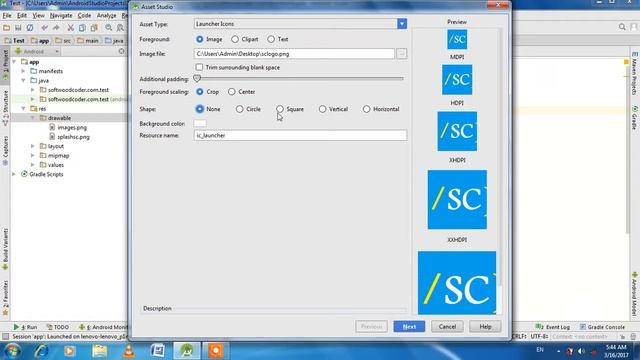This screenshot has height=360, width=640.
Task: Click the Synchronize toolbar icon
Action: click(30, 28)
